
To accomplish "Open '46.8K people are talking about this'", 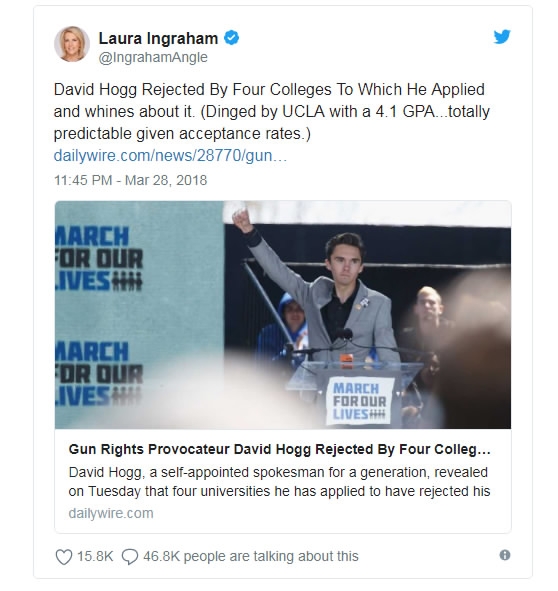I will 251,556.
